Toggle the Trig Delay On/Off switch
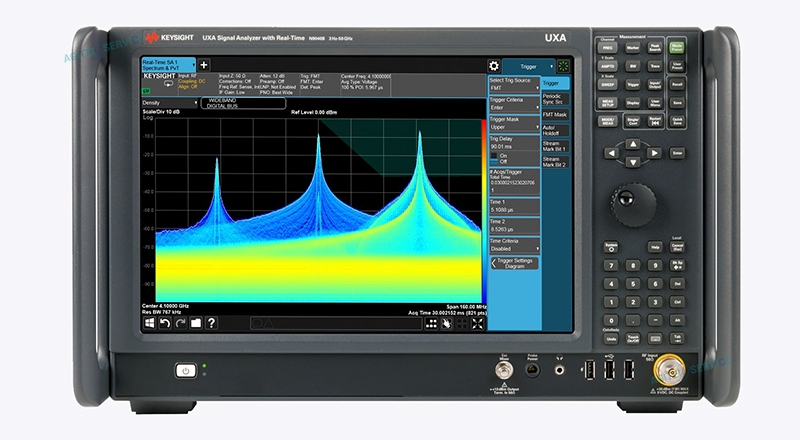 (494, 159)
